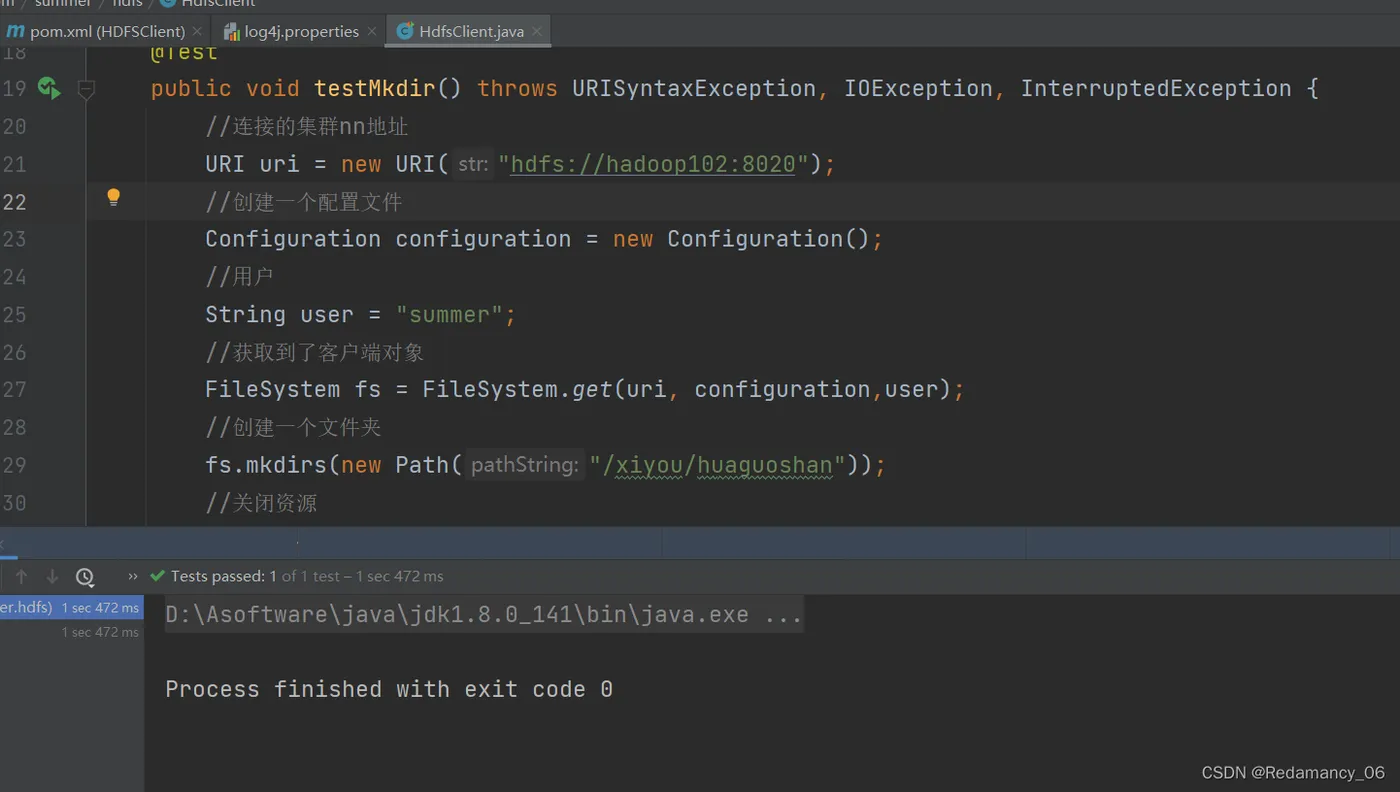The width and height of the screenshot is (1400, 792).
Task: Click the Maven icon on pom.xml tab
Action: (x=15, y=31)
